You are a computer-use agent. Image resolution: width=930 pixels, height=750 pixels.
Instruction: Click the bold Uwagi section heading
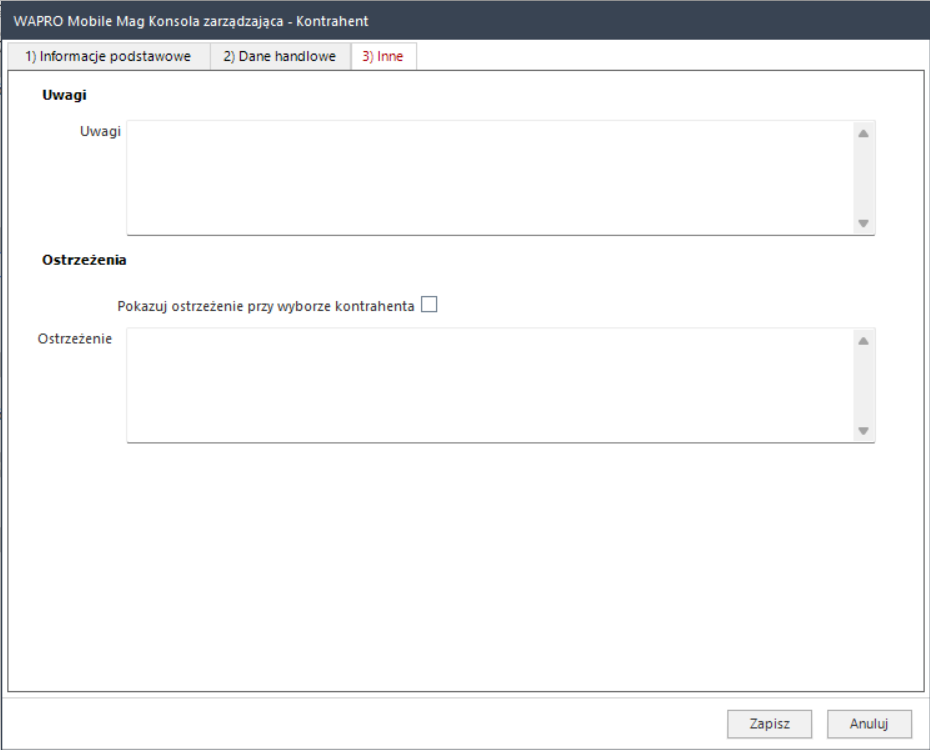tap(64, 95)
